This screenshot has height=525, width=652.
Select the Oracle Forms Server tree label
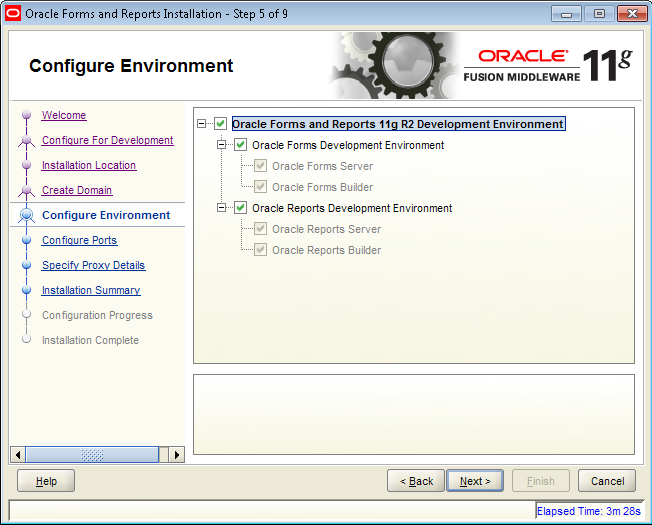(x=322, y=166)
